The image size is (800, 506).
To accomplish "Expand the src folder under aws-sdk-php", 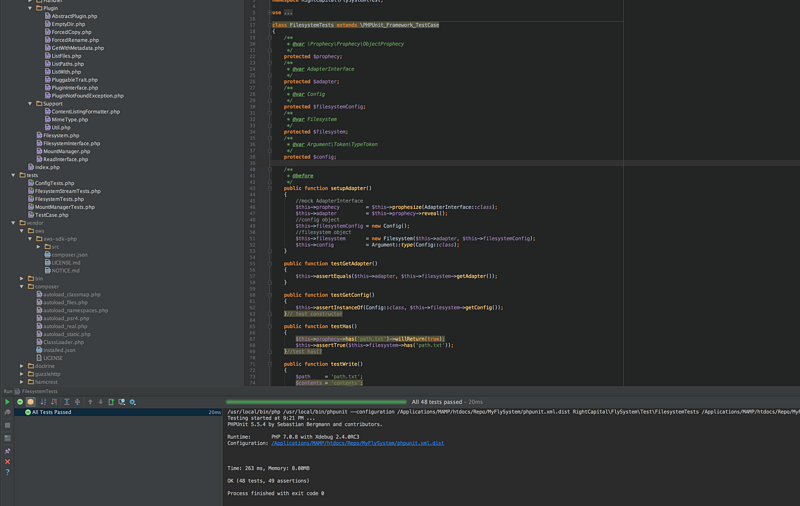I will 38,247.
